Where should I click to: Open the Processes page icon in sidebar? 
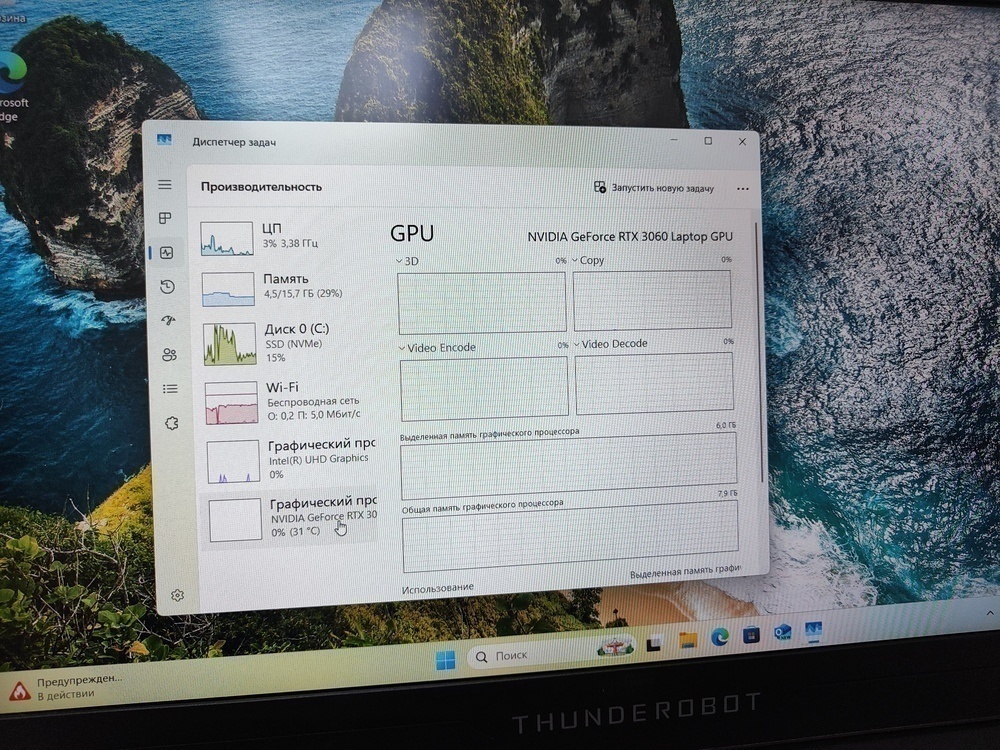[x=165, y=218]
